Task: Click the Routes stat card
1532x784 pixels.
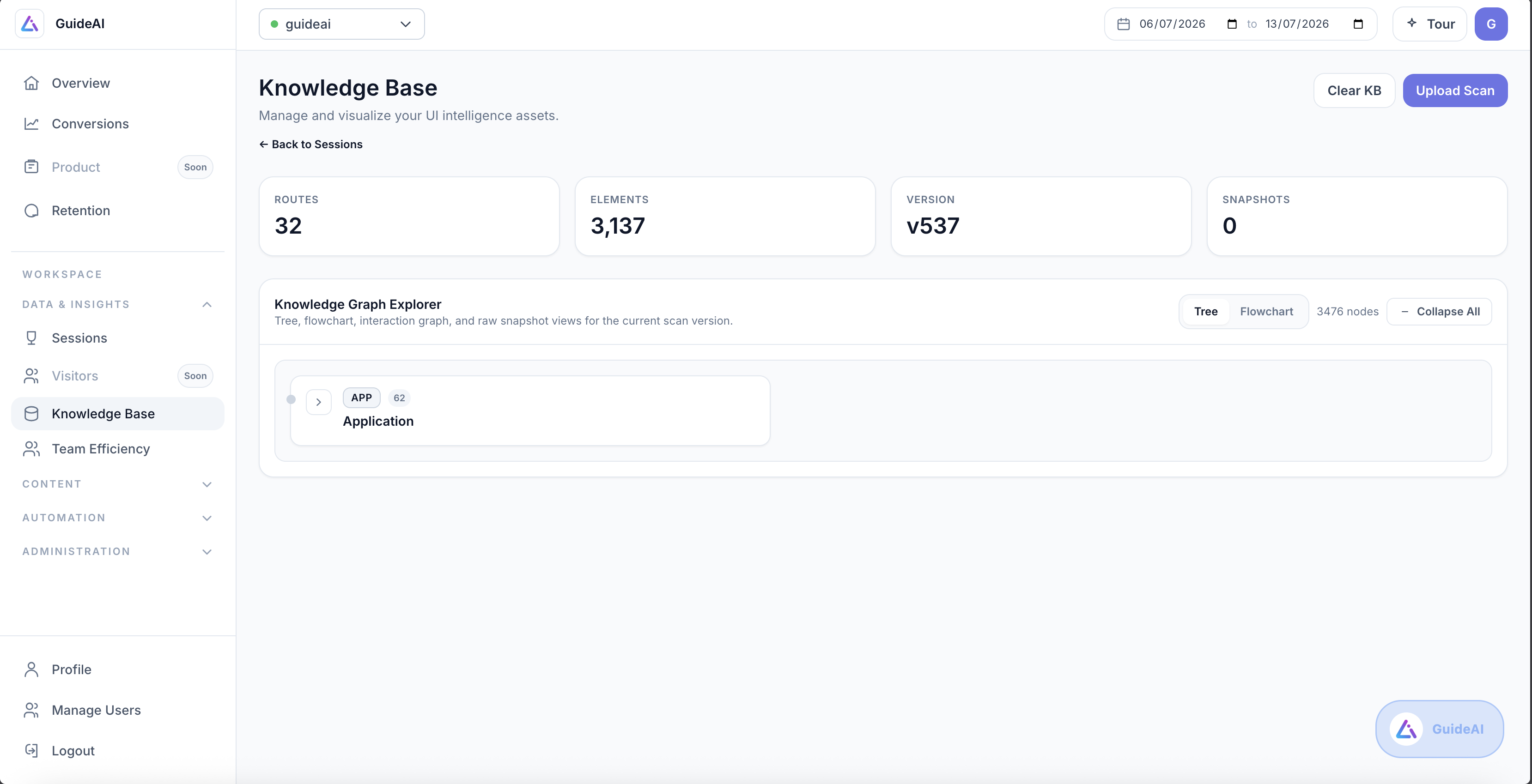Action: point(409,217)
